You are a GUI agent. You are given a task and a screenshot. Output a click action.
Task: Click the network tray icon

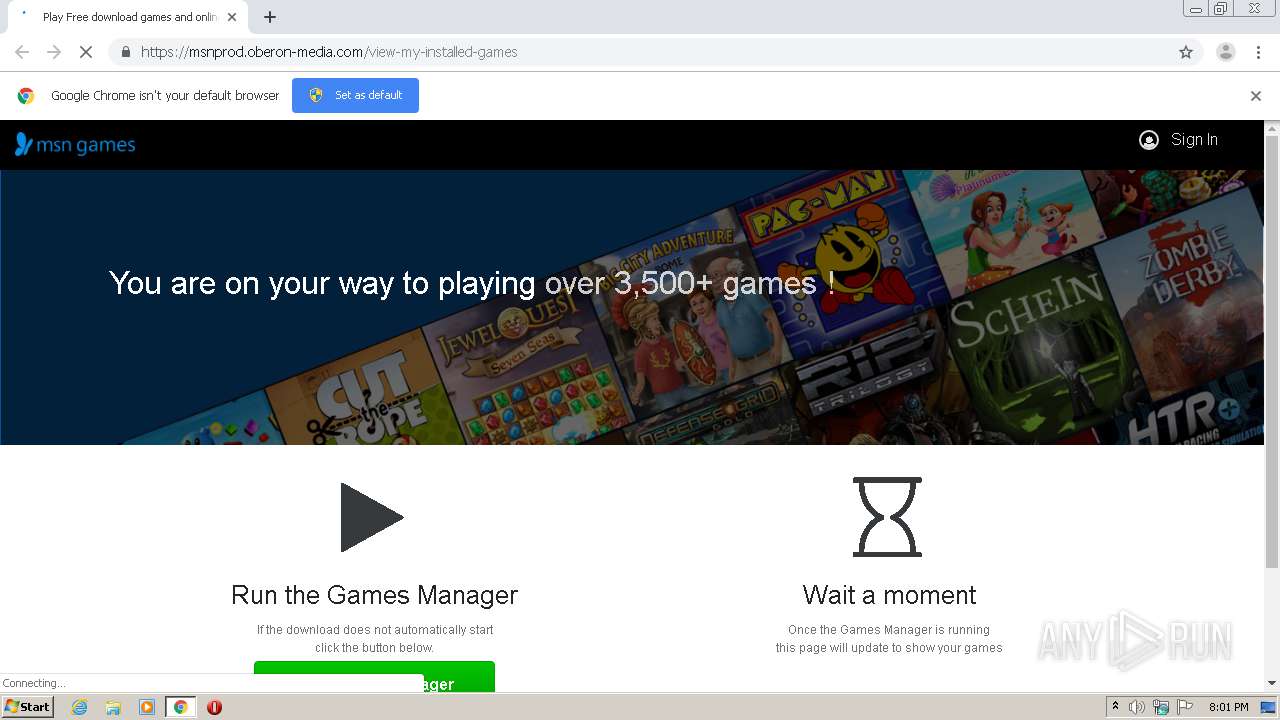pos(1161,707)
